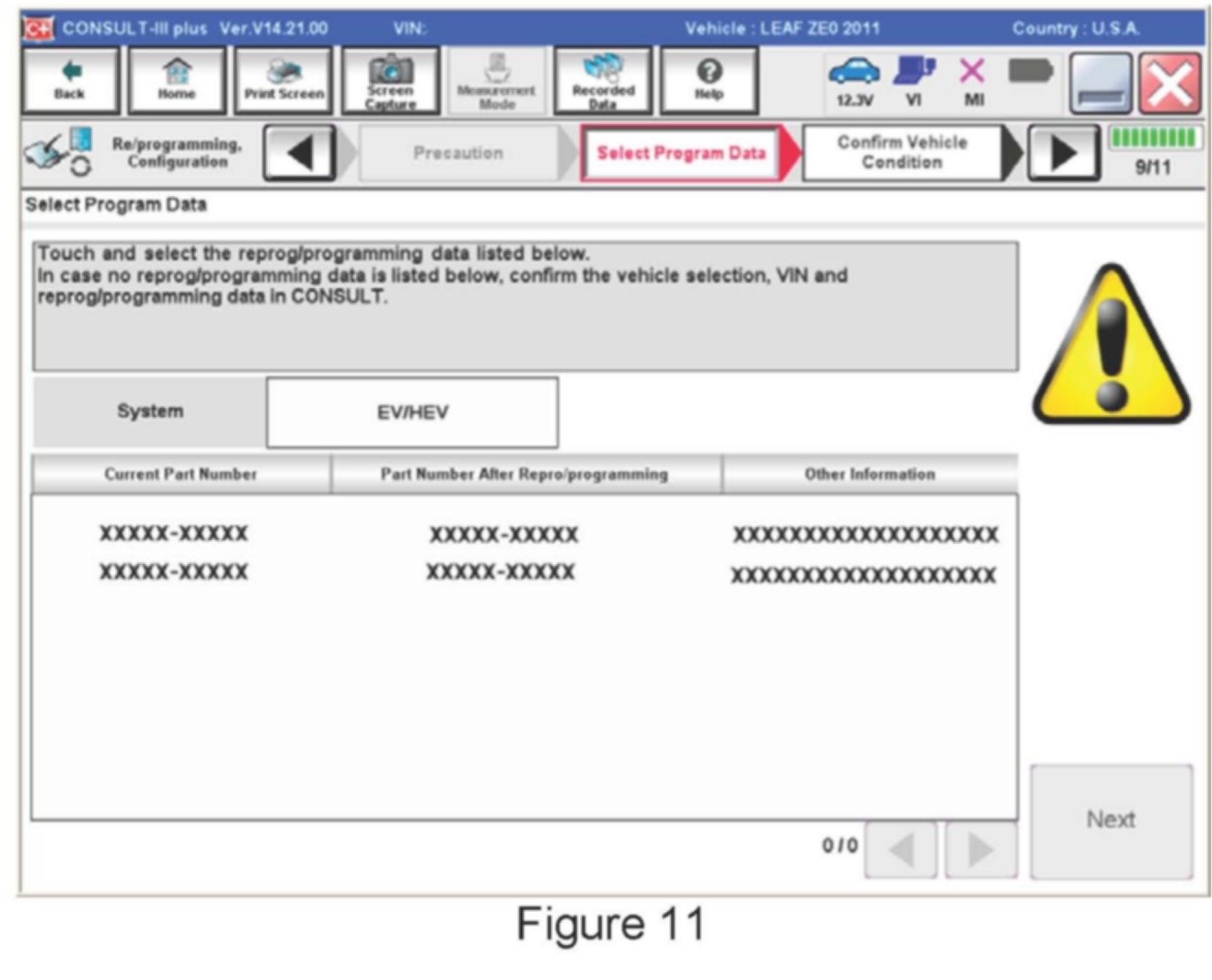
Task: Select the Confirm Vehicle Condition step
Action: point(902,153)
